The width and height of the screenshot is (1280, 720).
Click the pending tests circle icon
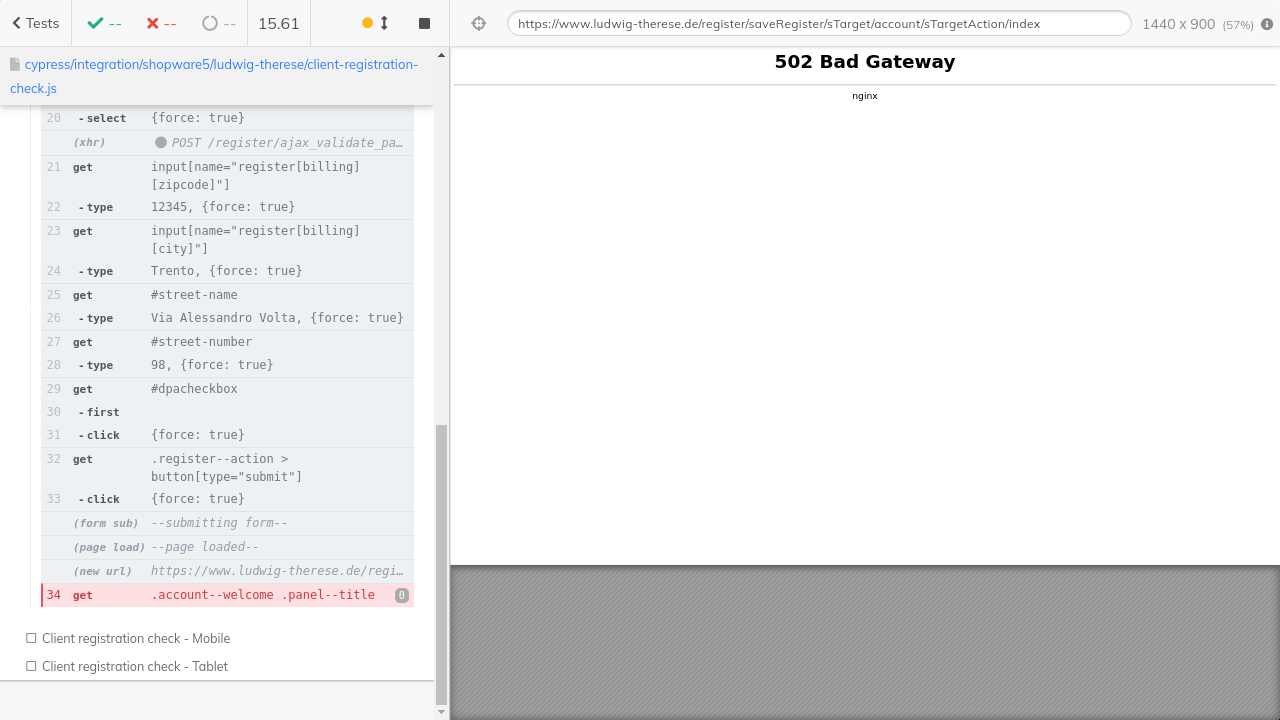click(x=210, y=23)
